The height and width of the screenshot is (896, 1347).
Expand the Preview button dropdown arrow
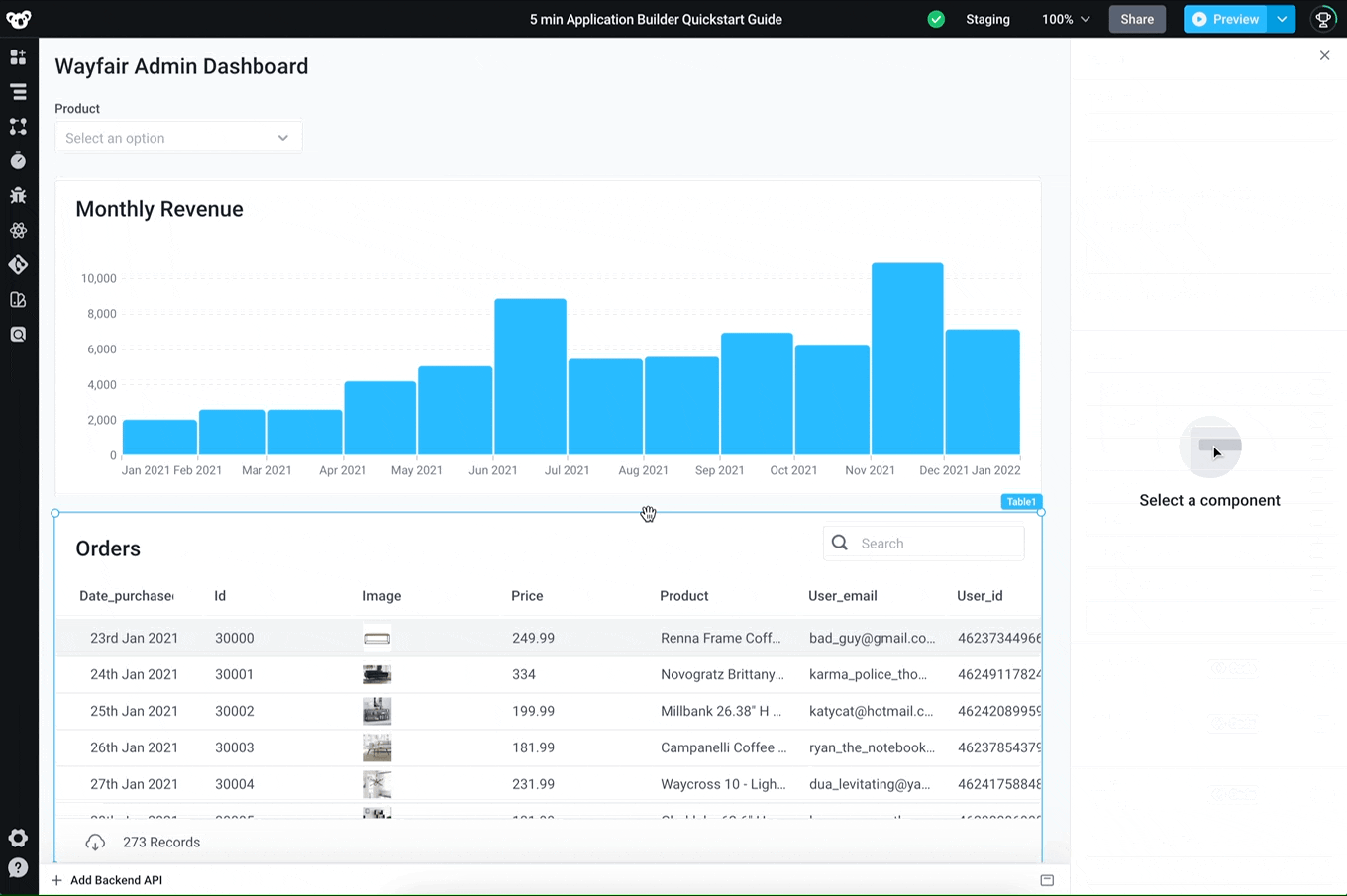pos(1282,19)
